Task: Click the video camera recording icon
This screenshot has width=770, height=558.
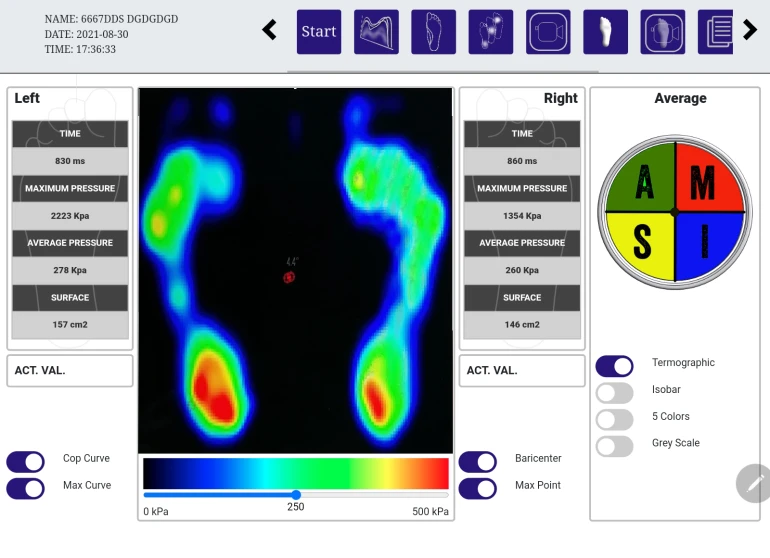Action: pyautogui.click(x=548, y=32)
